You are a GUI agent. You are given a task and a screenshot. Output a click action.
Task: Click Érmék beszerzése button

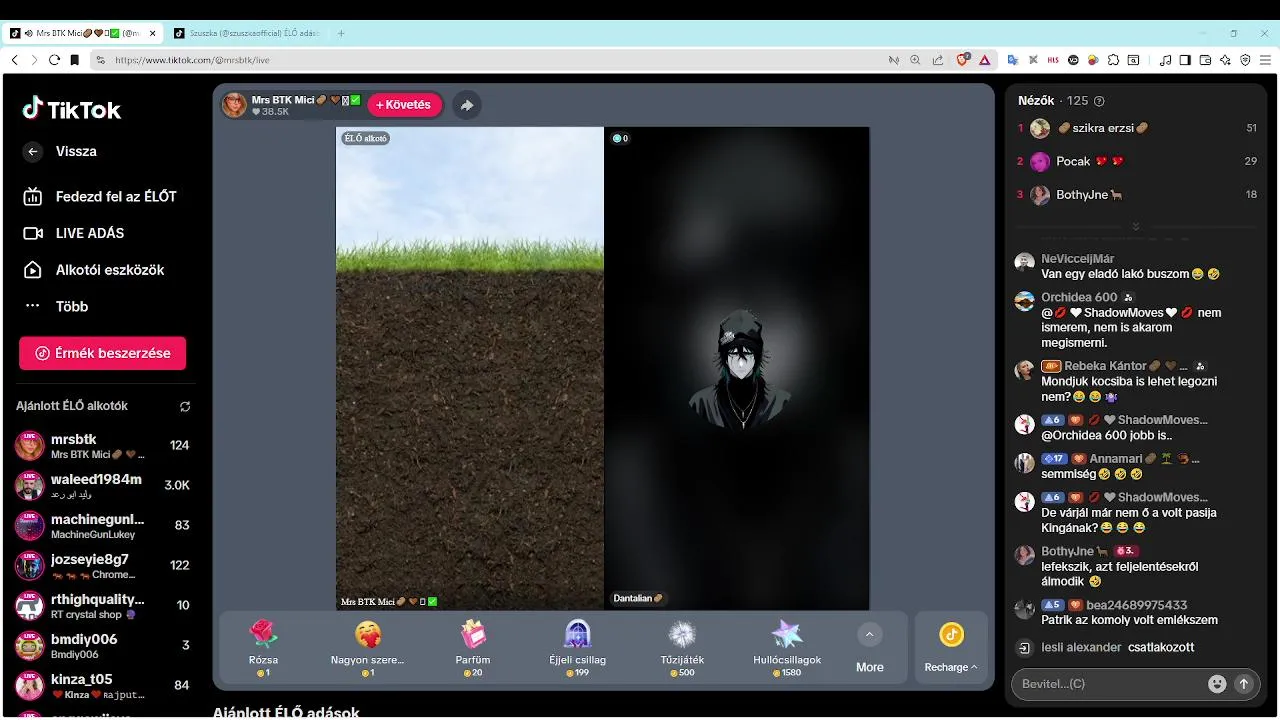click(102, 353)
